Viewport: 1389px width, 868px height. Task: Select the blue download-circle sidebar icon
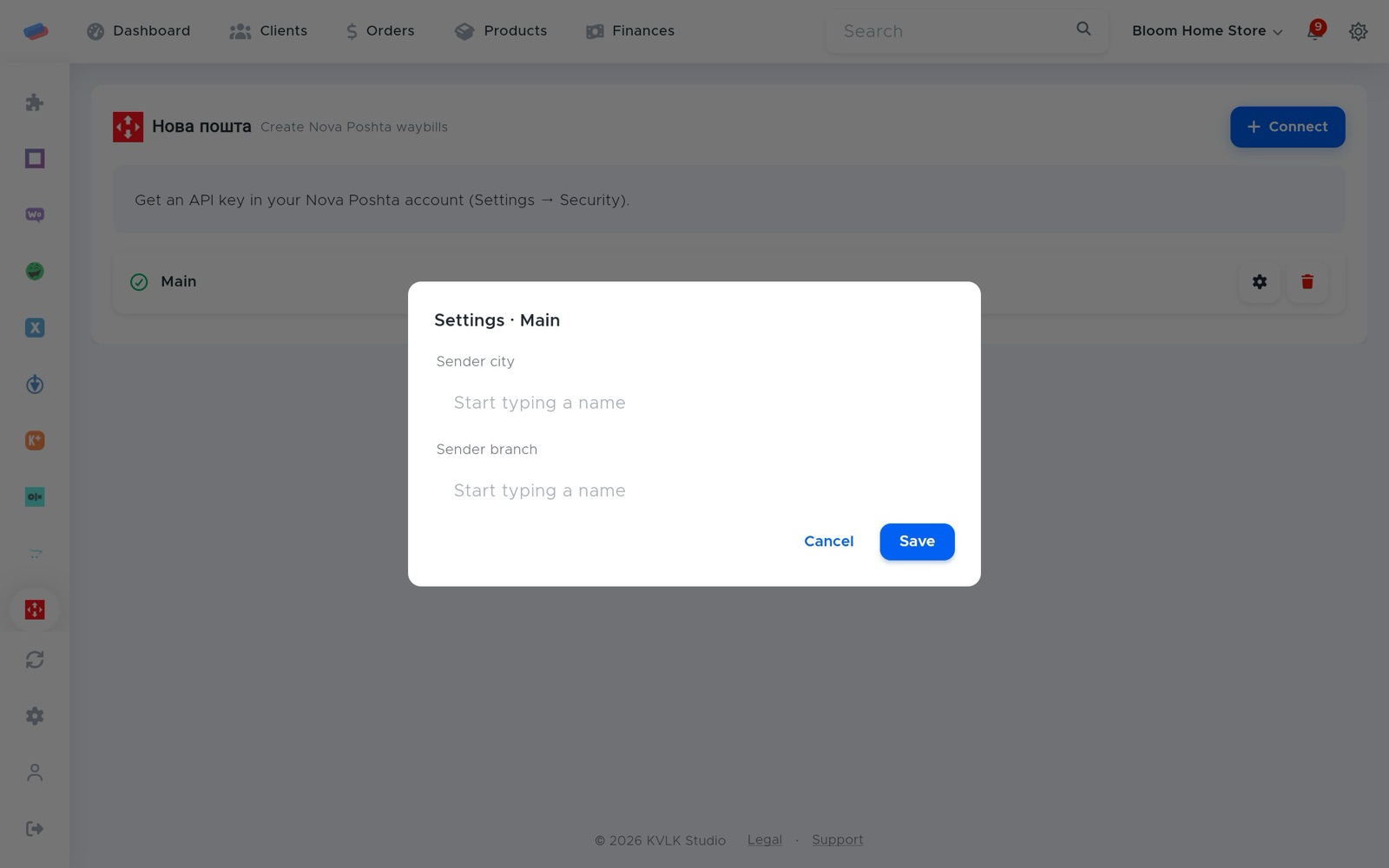pyautogui.click(x=35, y=385)
